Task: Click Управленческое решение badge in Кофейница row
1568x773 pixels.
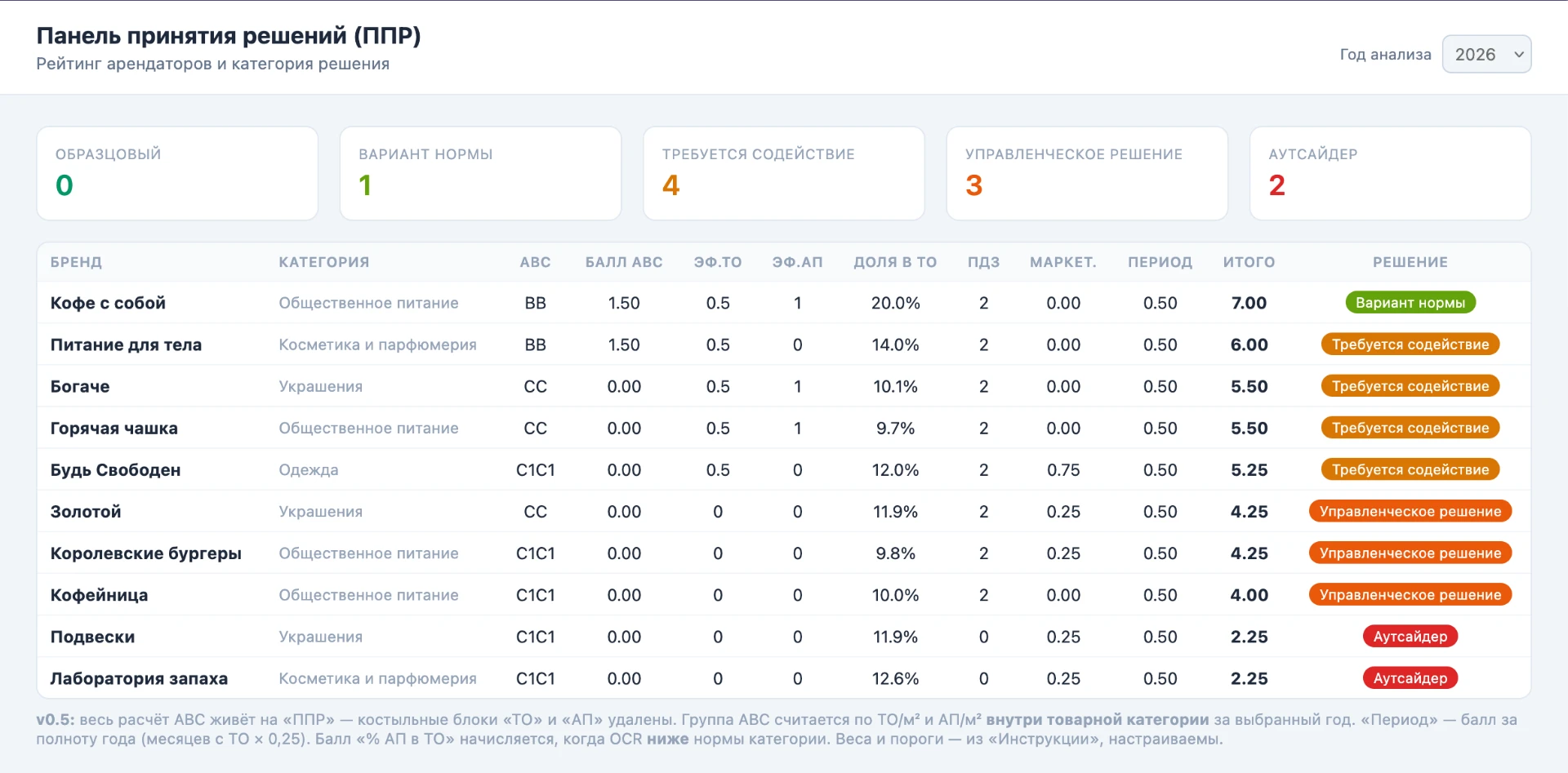Action: [1410, 595]
